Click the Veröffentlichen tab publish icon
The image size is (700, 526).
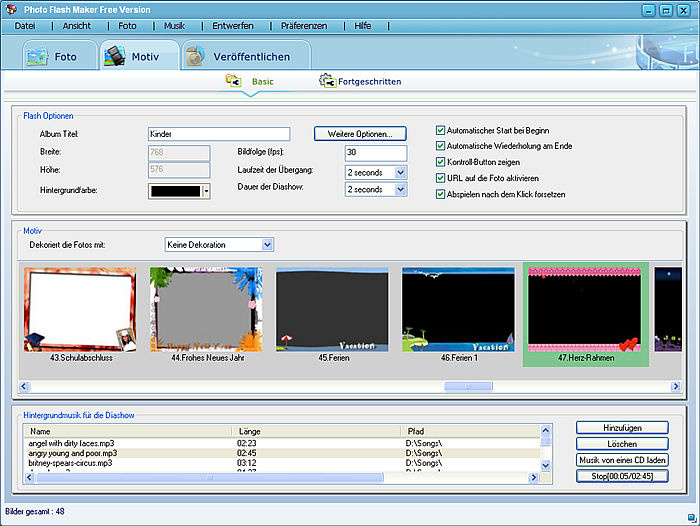pos(196,56)
